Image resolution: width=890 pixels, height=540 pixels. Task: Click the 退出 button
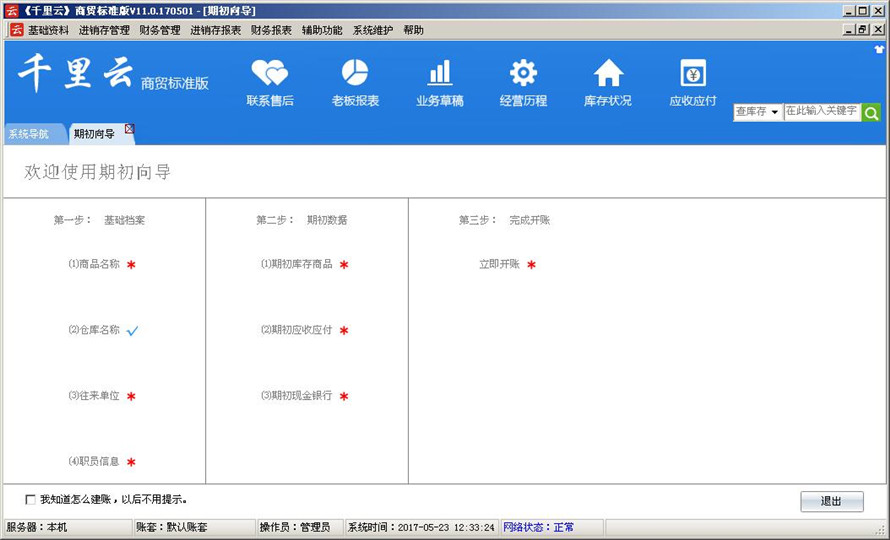coord(831,501)
